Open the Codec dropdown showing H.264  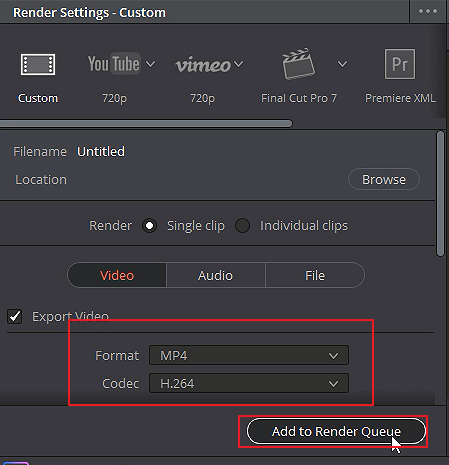tap(249, 383)
